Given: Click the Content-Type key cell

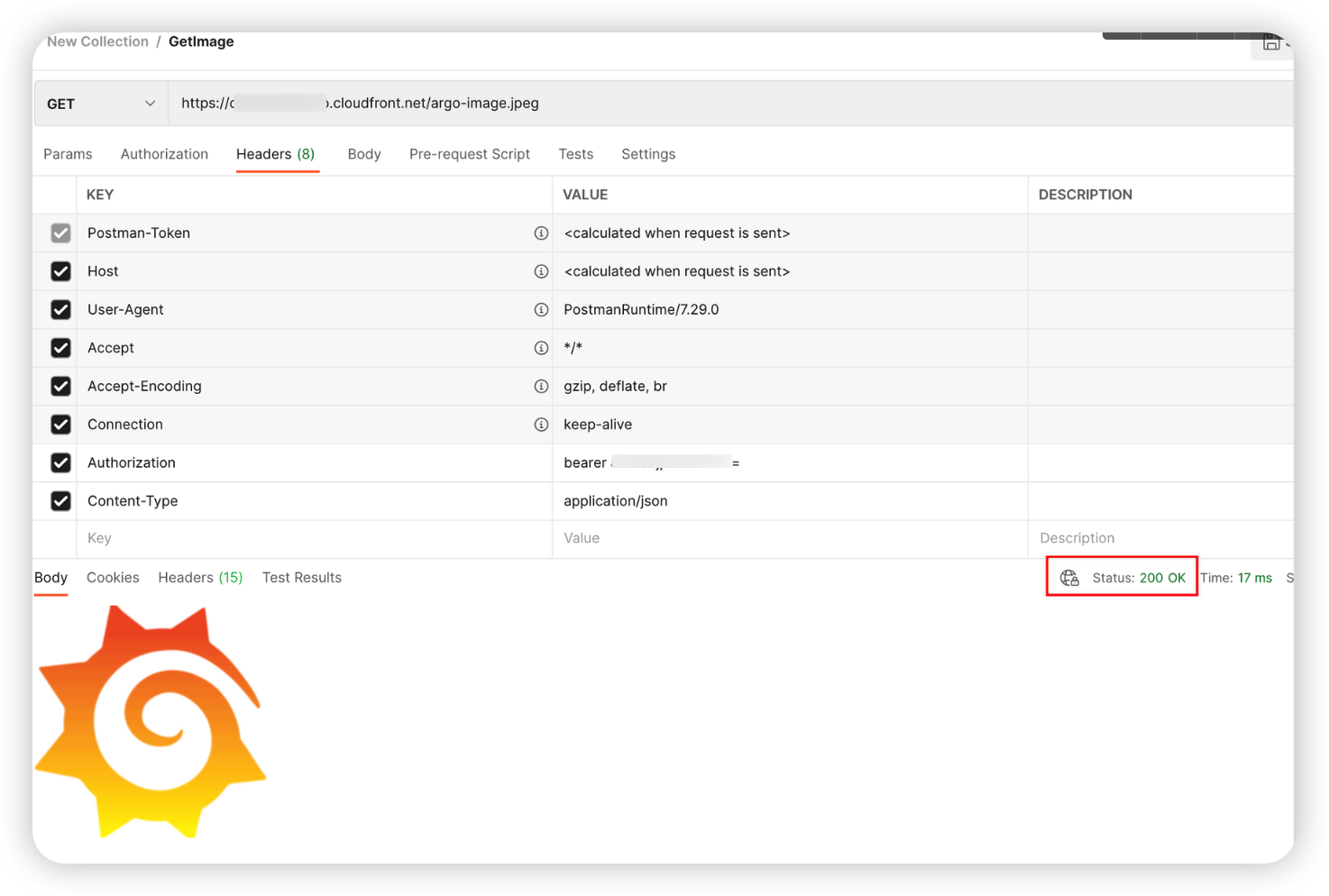Looking at the screenshot, I should [314, 501].
